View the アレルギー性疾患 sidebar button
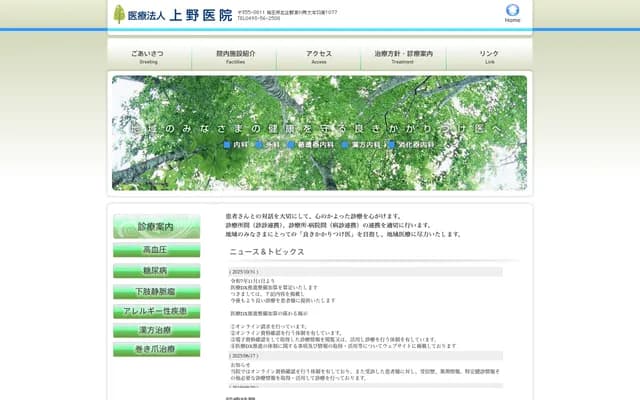Viewport: 640px width, 400px height. pos(156,311)
